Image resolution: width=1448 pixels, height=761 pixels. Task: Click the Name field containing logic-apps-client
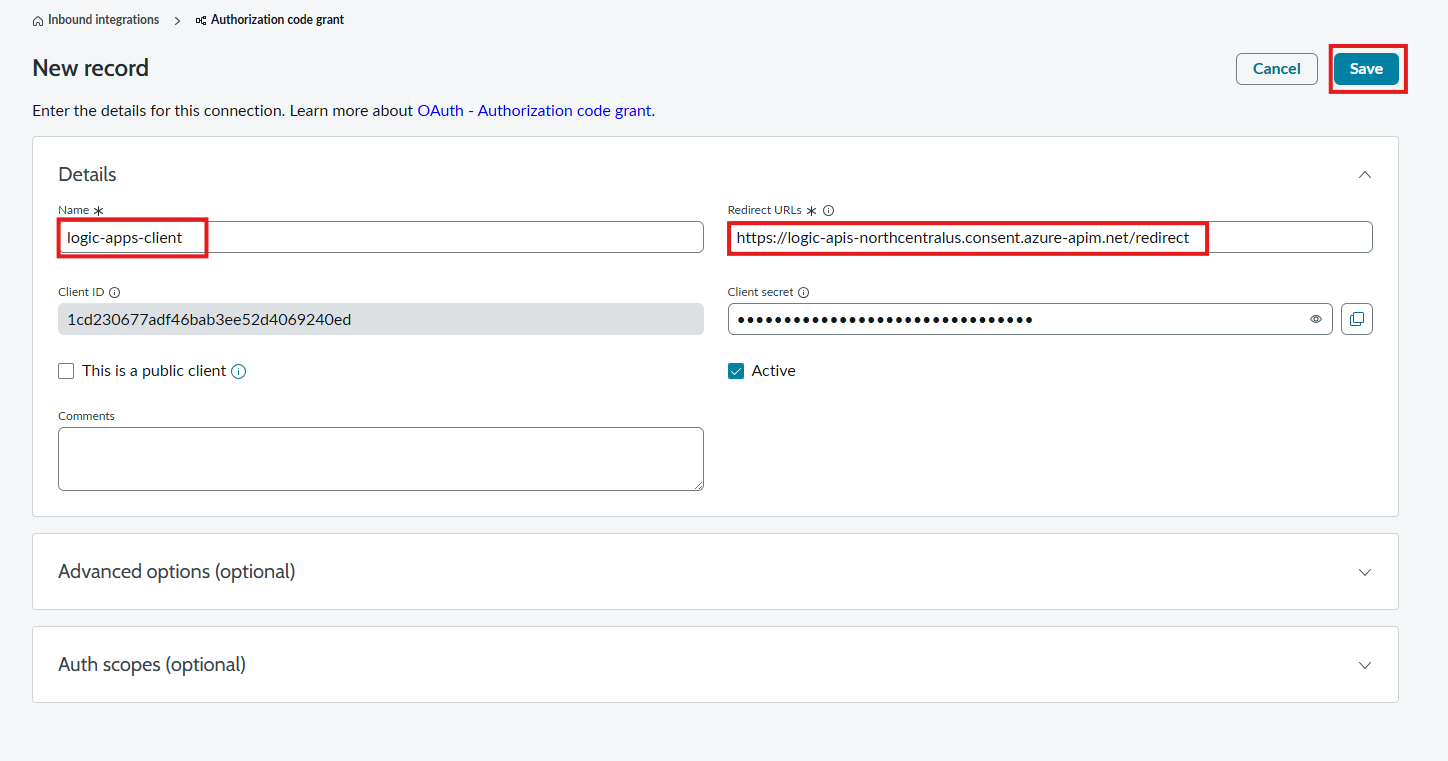click(380, 237)
